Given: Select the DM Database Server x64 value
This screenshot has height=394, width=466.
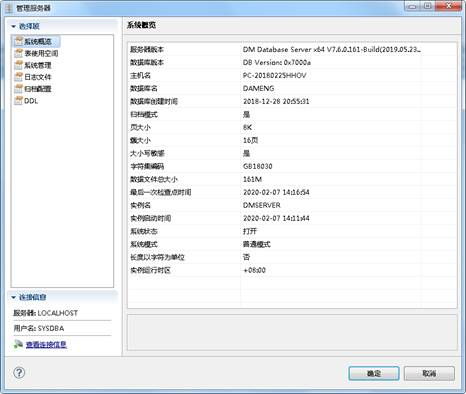Looking at the screenshot, I should click(332, 50).
